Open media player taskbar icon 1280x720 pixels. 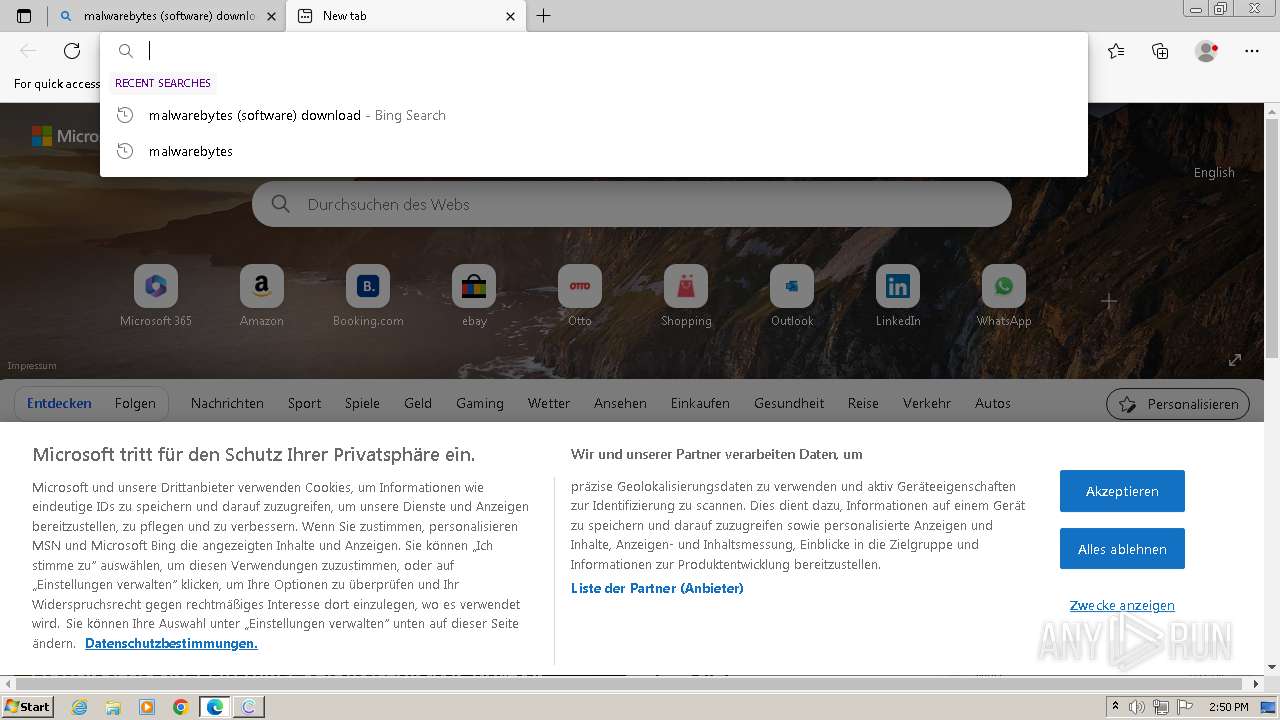pyautogui.click(x=147, y=707)
